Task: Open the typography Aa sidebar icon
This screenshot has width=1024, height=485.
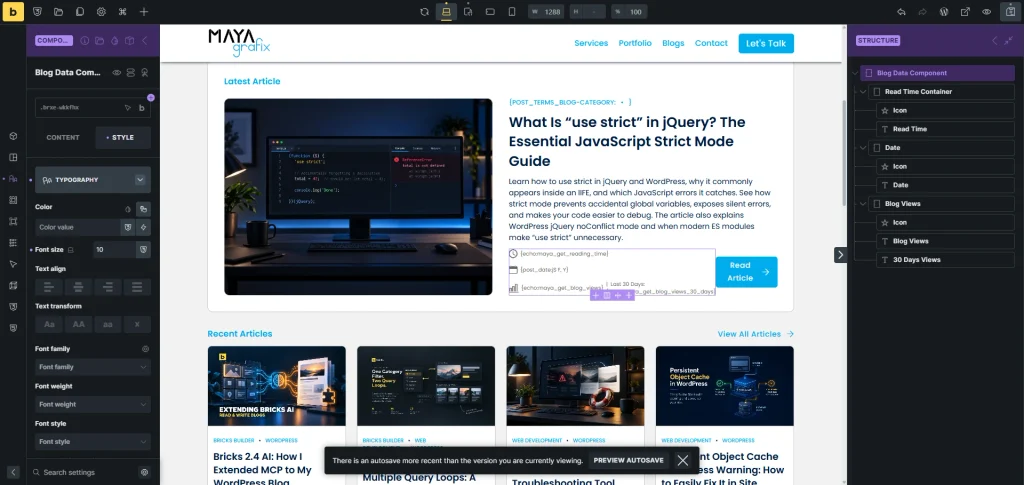Action: [13, 179]
